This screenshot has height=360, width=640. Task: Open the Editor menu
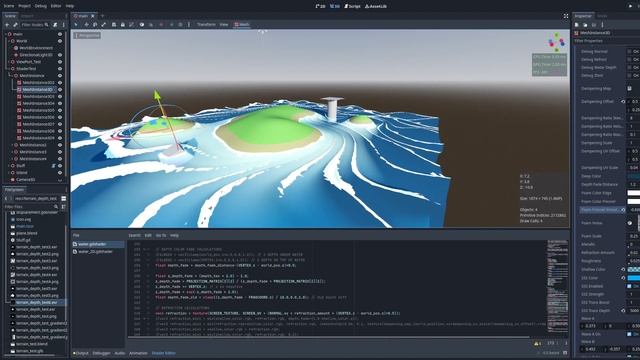(56, 6)
